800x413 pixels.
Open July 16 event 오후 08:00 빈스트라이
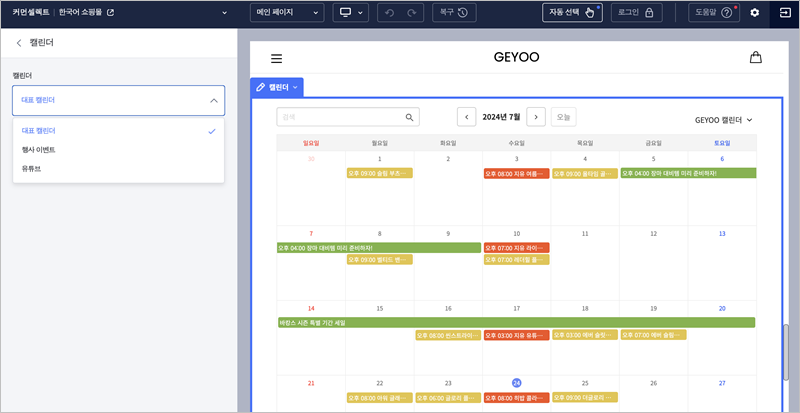tap(448, 335)
